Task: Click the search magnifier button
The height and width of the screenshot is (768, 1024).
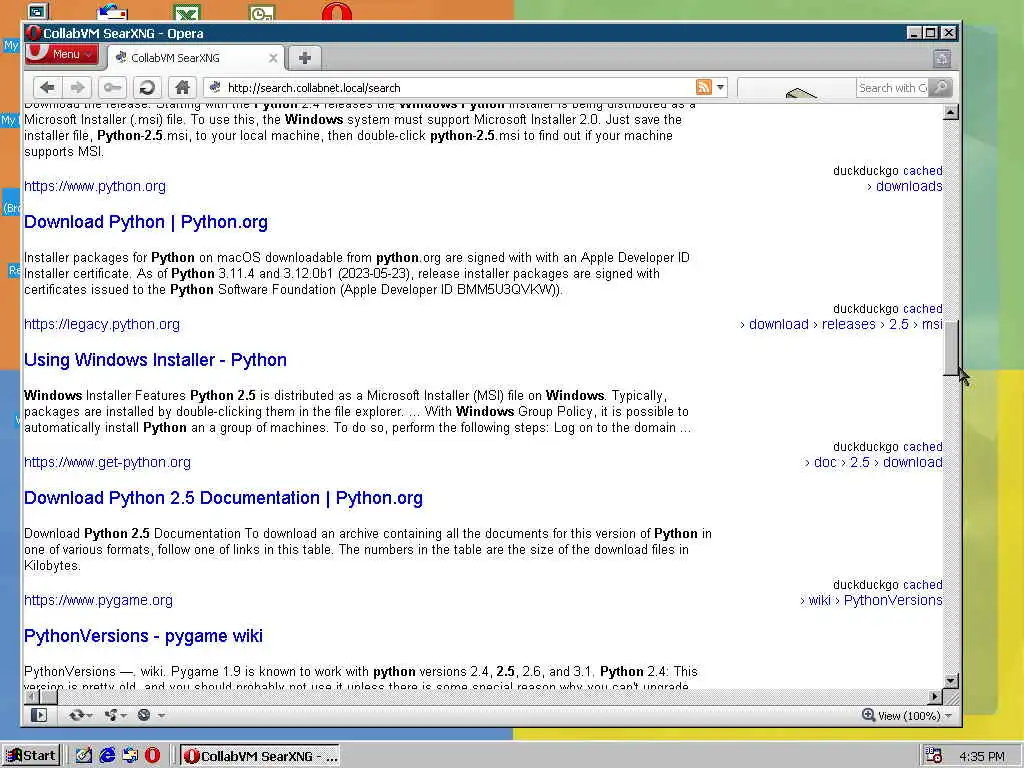Action: [x=940, y=87]
